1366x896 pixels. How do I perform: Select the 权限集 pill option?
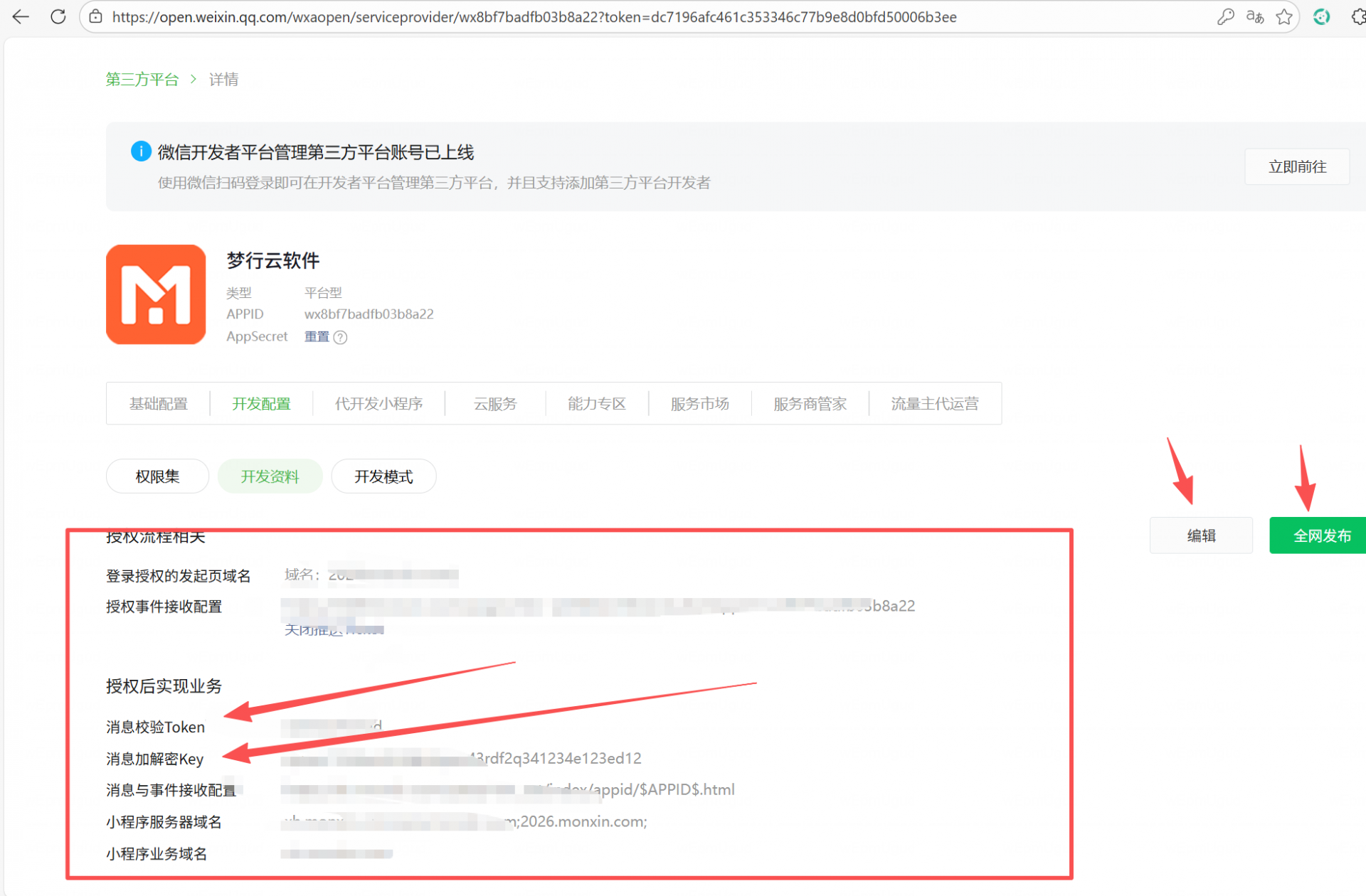pyautogui.click(x=157, y=476)
